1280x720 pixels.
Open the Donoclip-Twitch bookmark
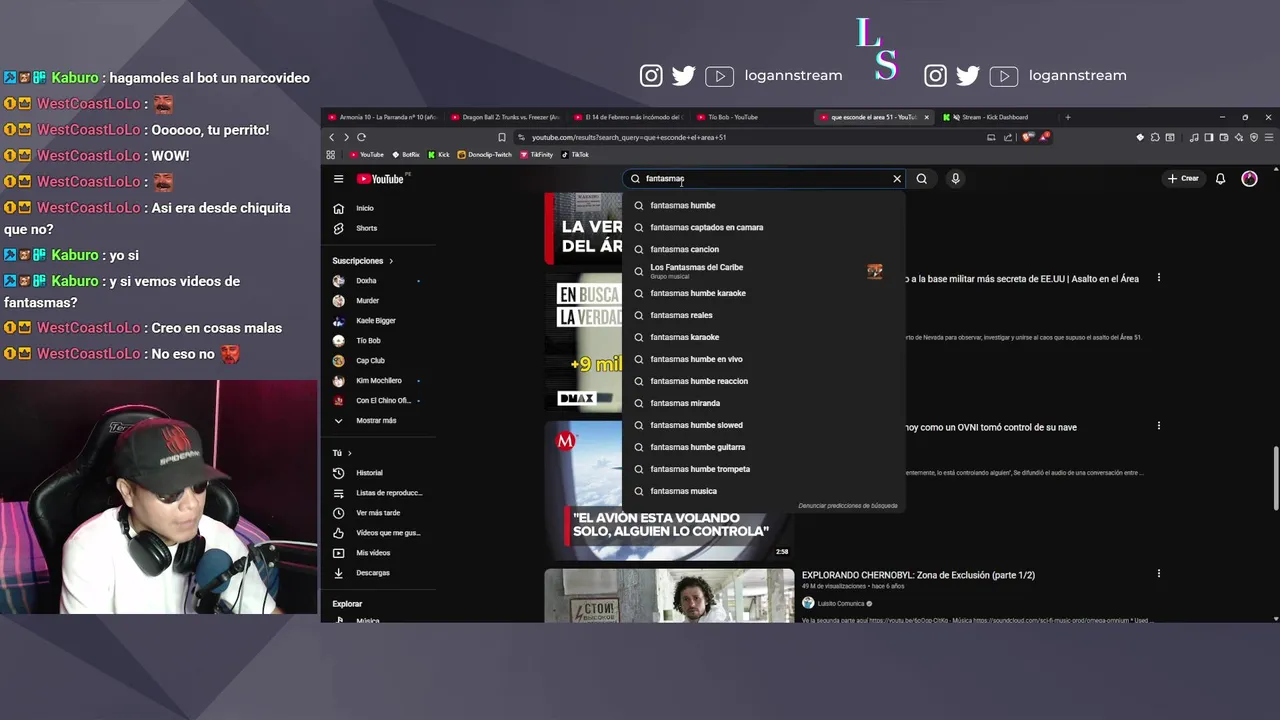[484, 155]
